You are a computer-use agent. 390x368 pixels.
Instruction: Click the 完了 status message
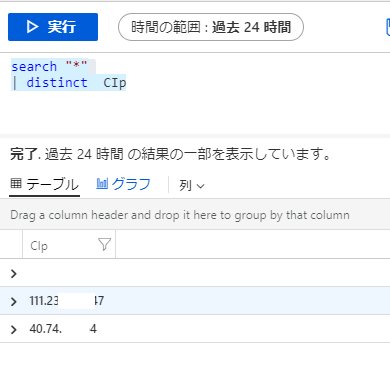tap(170, 154)
